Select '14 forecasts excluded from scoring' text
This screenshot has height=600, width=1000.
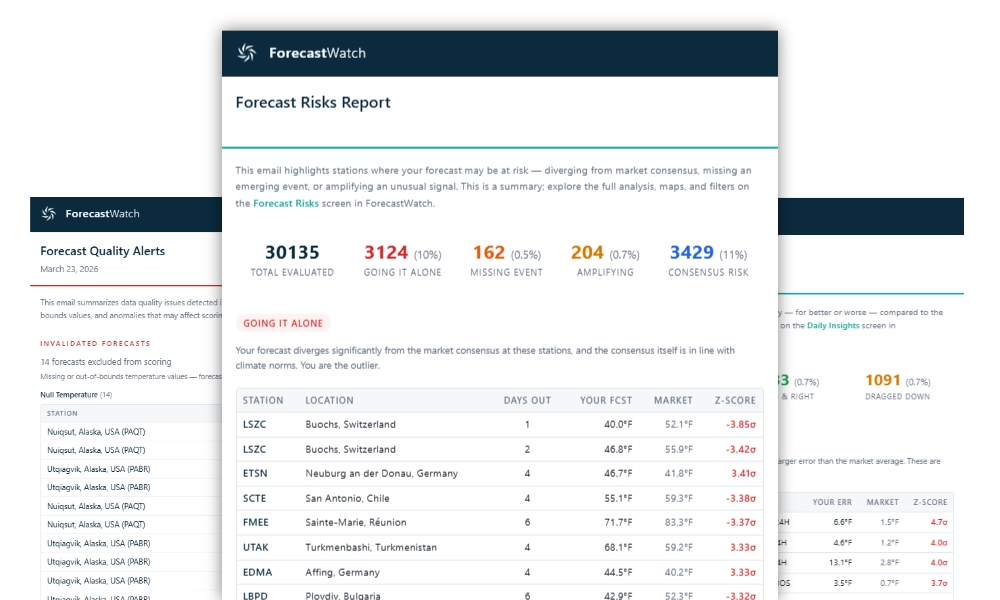tap(106, 362)
